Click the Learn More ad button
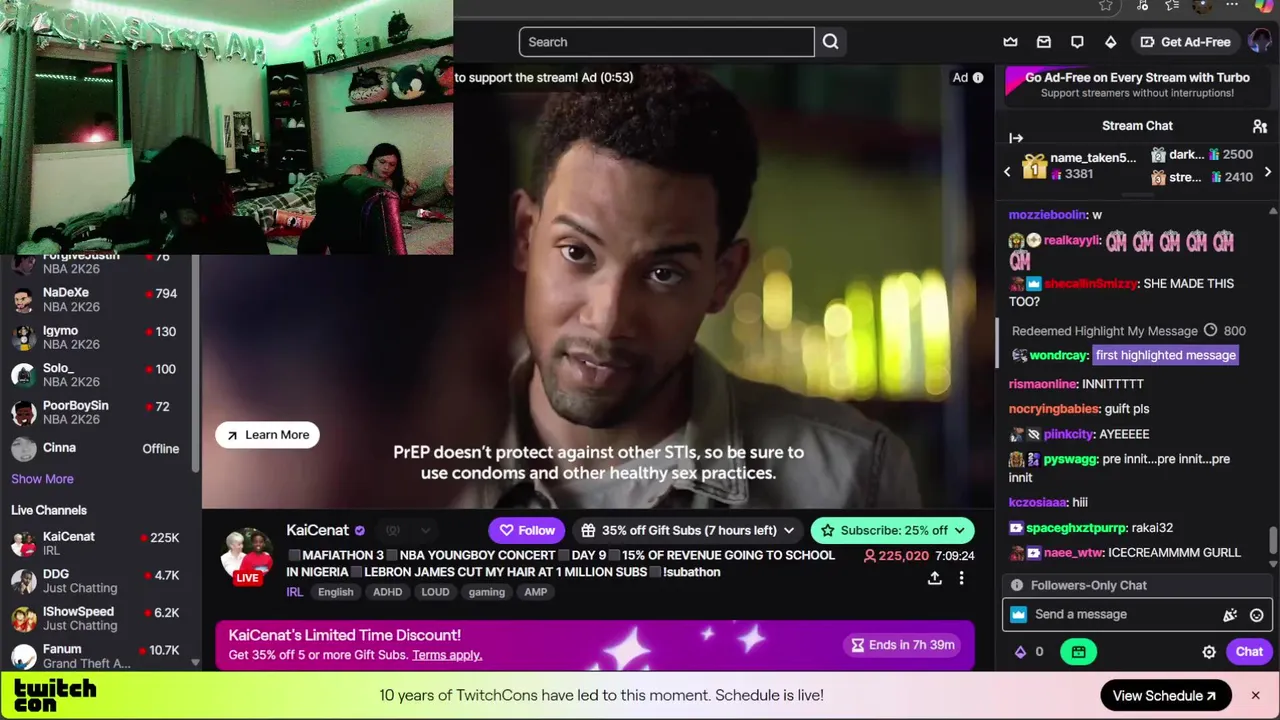The height and width of the screenshot is (720, 1280). pos(267,435)
